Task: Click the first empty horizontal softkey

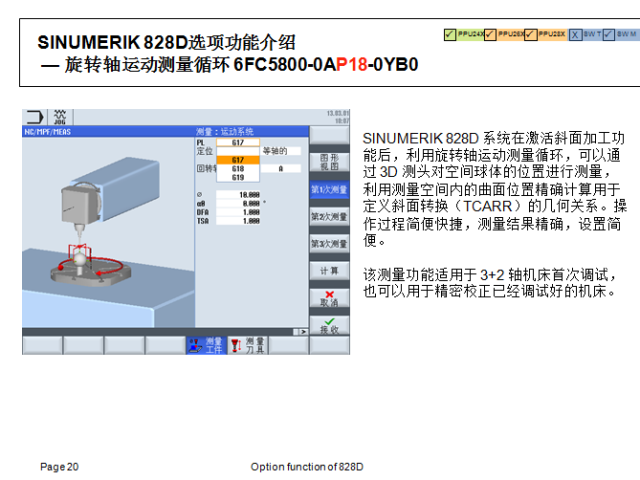Action: (42, 345)
